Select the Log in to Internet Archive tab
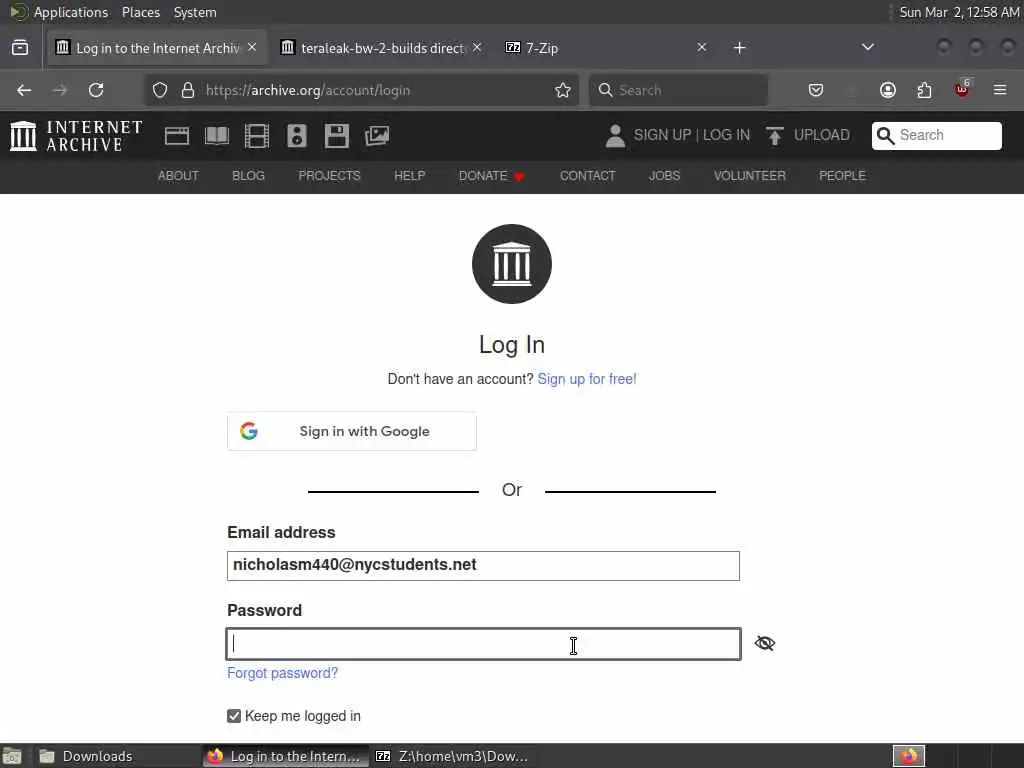Image resolution: width=1024 pixels, height=768 pixels. [157, 48]
